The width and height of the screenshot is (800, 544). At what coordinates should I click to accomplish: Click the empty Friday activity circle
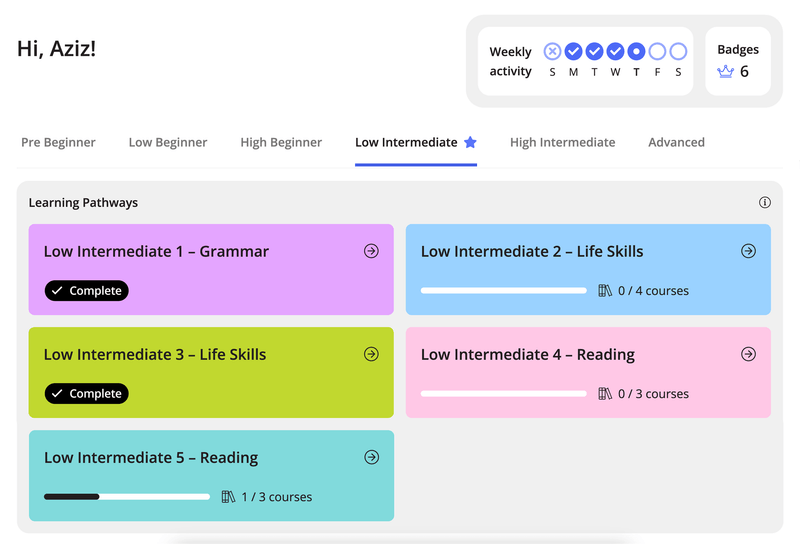657,52
